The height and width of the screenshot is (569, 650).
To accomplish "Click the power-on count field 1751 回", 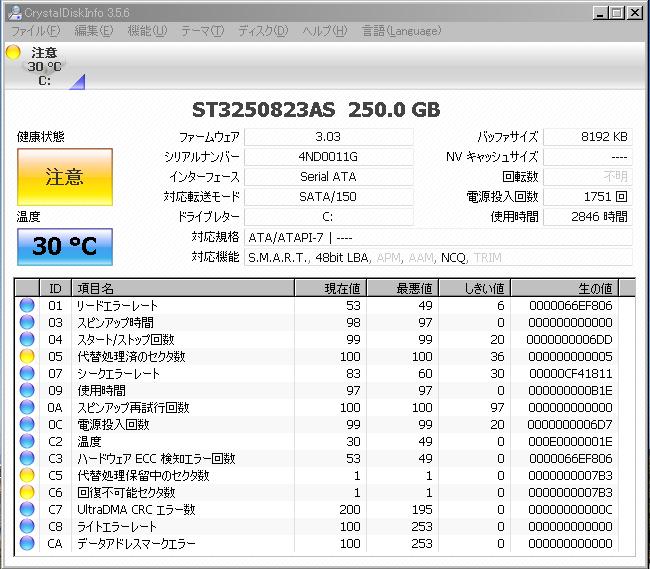I will (x=588, y=196).
